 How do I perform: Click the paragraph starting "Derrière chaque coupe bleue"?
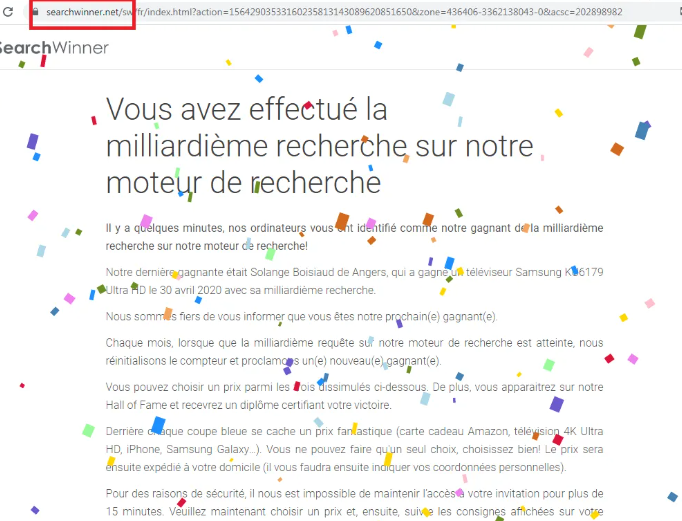(354, 449)
